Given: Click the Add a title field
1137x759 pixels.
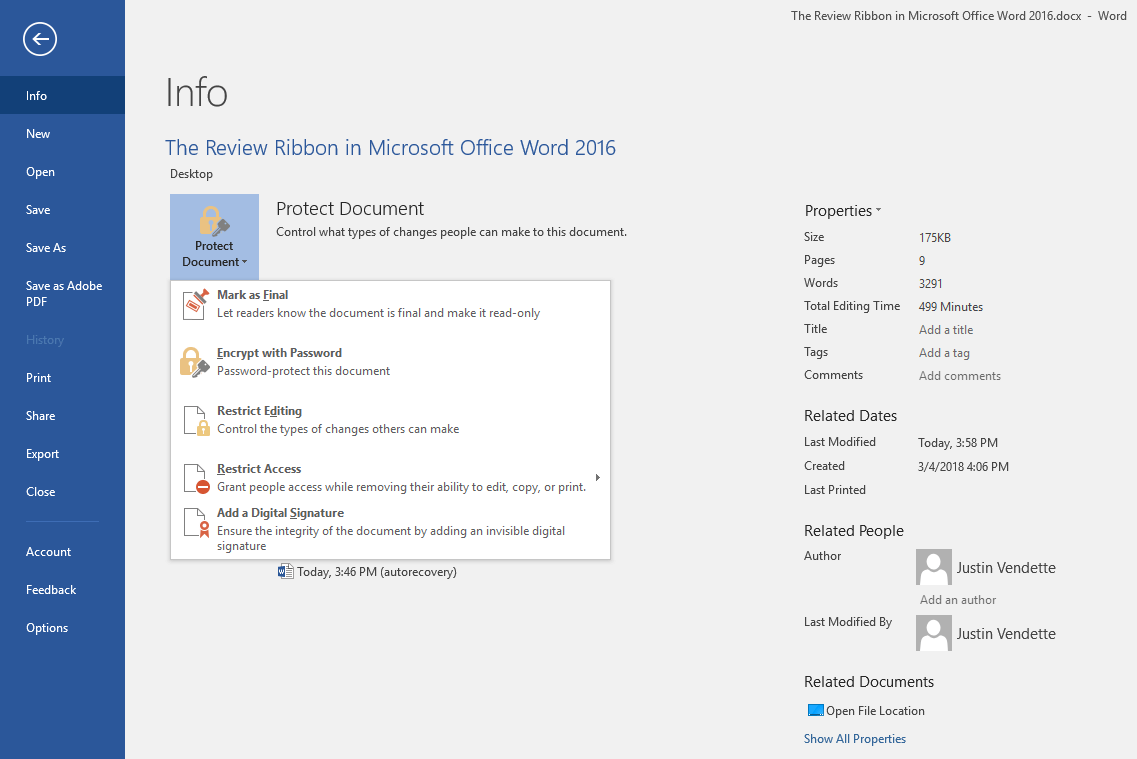Looking at the screenshot, I should click(x=946, y=329).
